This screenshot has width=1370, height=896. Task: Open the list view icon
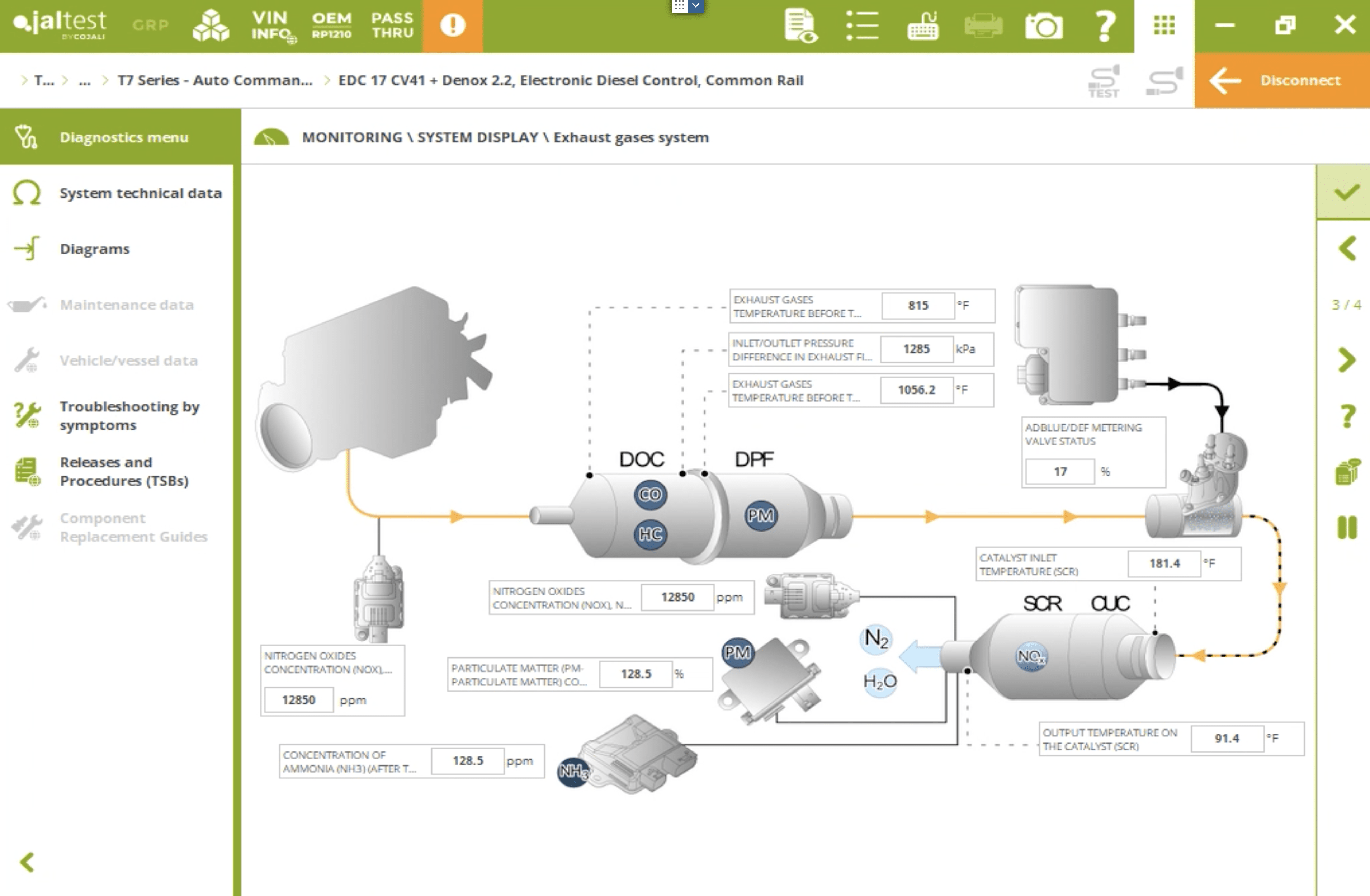coord(862,25)
